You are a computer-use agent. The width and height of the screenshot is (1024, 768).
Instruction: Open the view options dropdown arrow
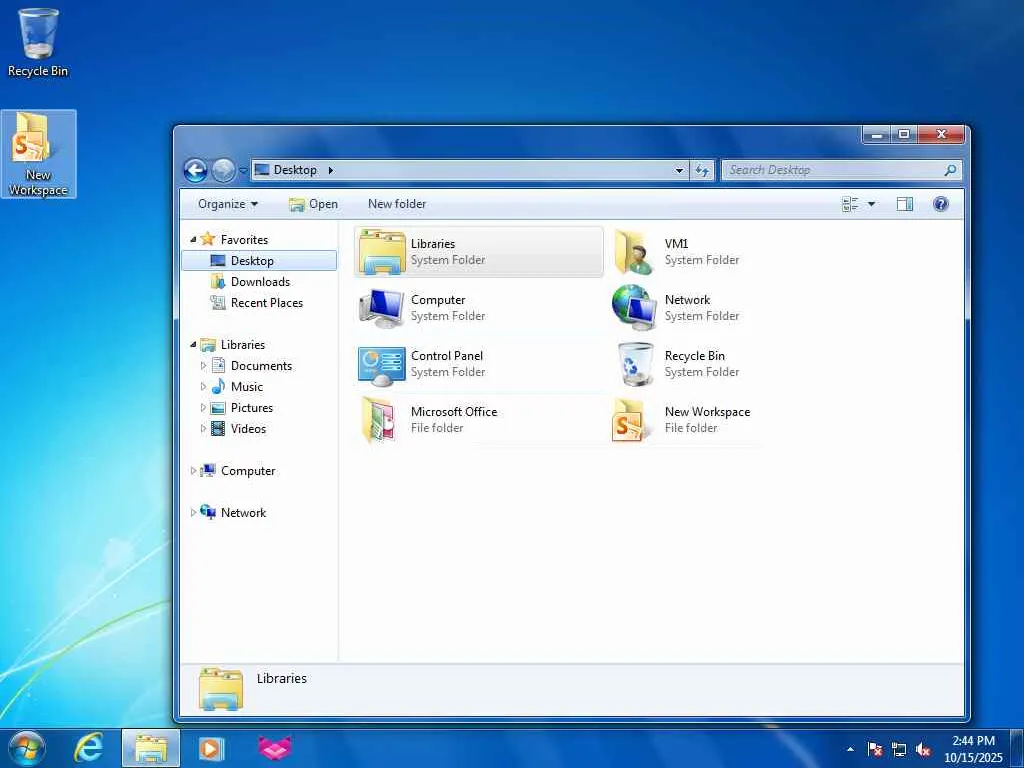871,204
